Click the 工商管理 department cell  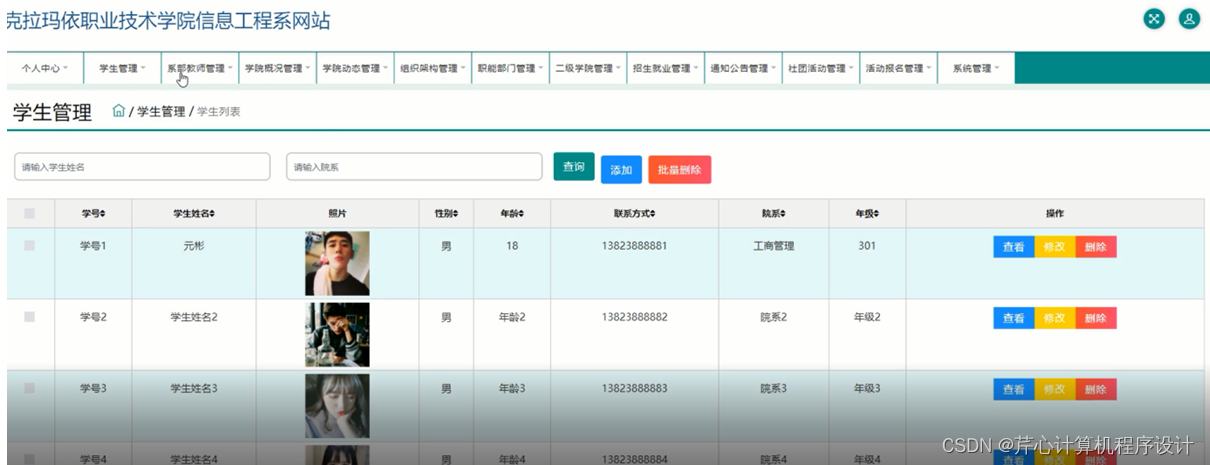773,246
